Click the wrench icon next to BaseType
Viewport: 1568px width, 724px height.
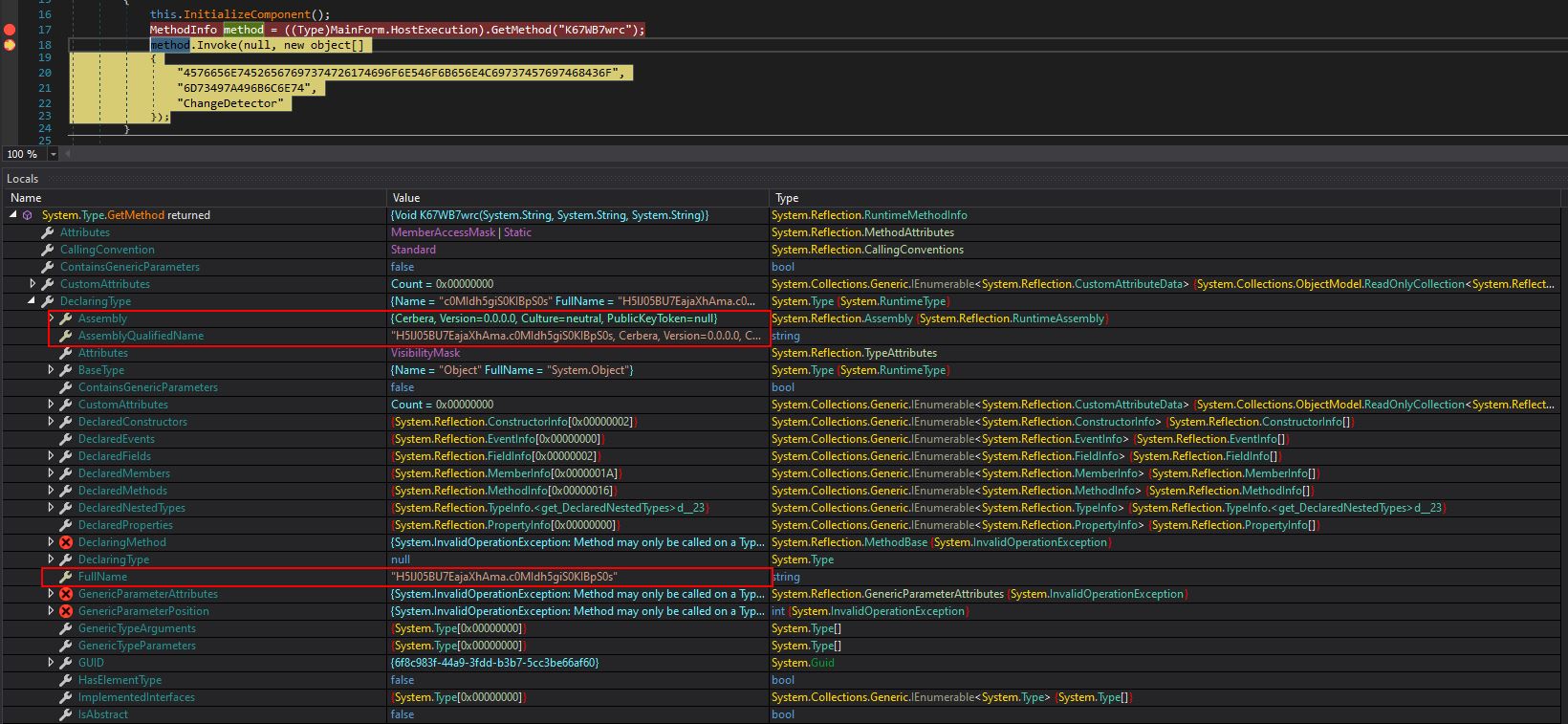pos(65,370)
